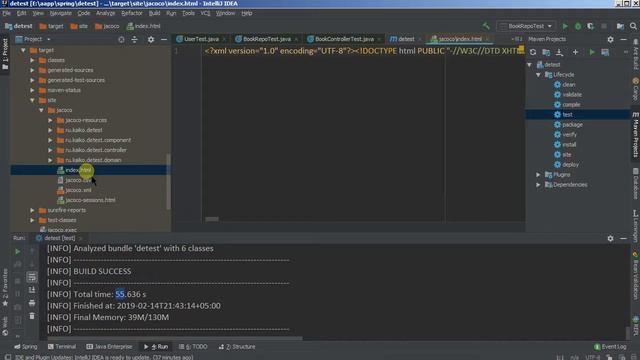
Task: Open the TODO tool window
Action: (x=193, y=347)
